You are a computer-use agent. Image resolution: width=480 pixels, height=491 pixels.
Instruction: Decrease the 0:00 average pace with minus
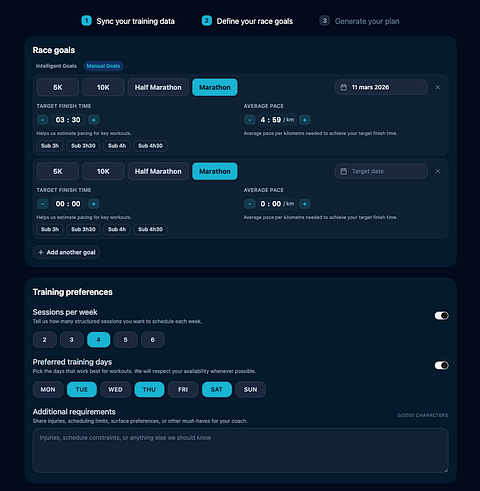250,204
